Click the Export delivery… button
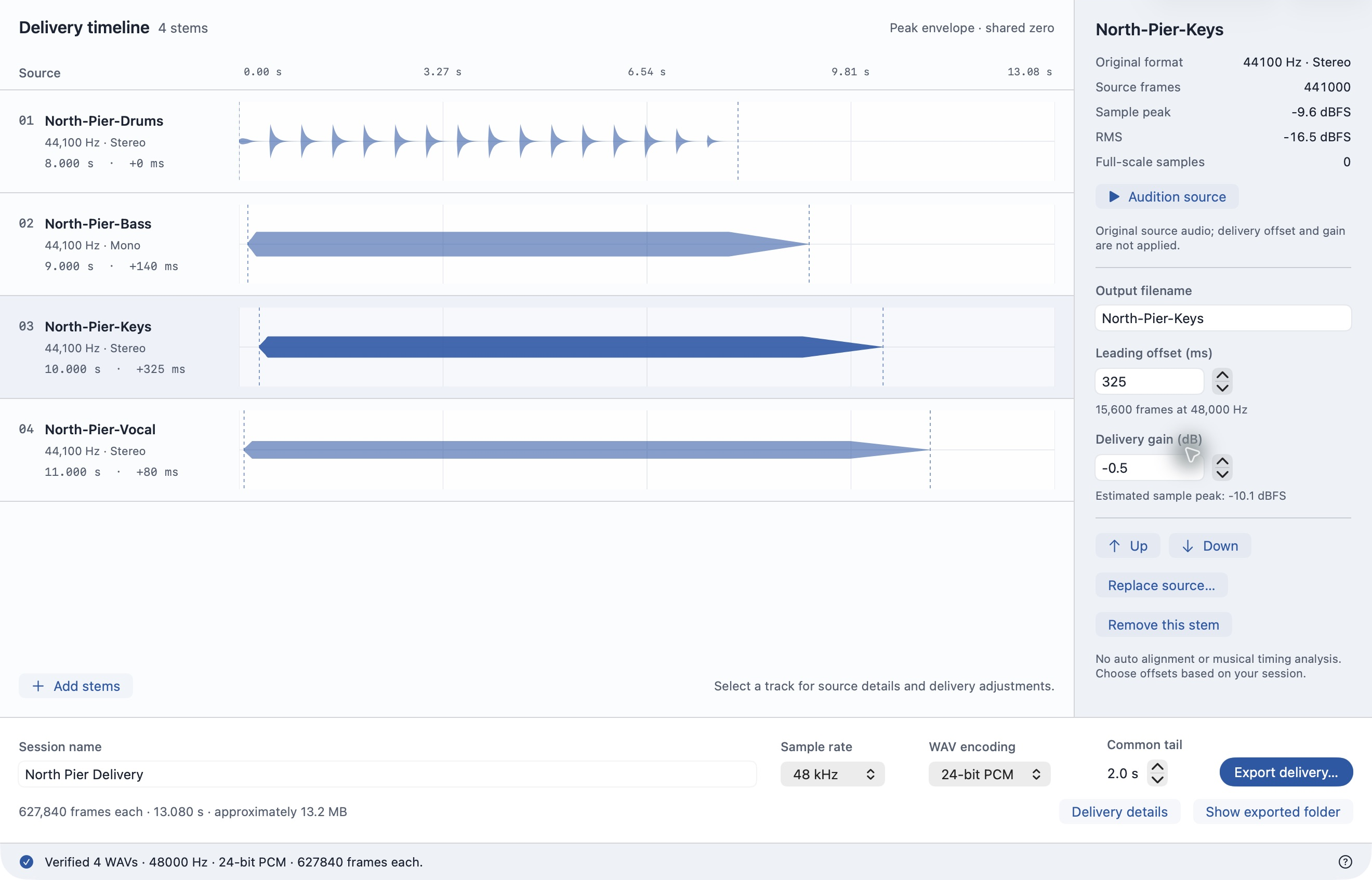This screenshot has width=1372, height=880. click(x=1286, y=772)
